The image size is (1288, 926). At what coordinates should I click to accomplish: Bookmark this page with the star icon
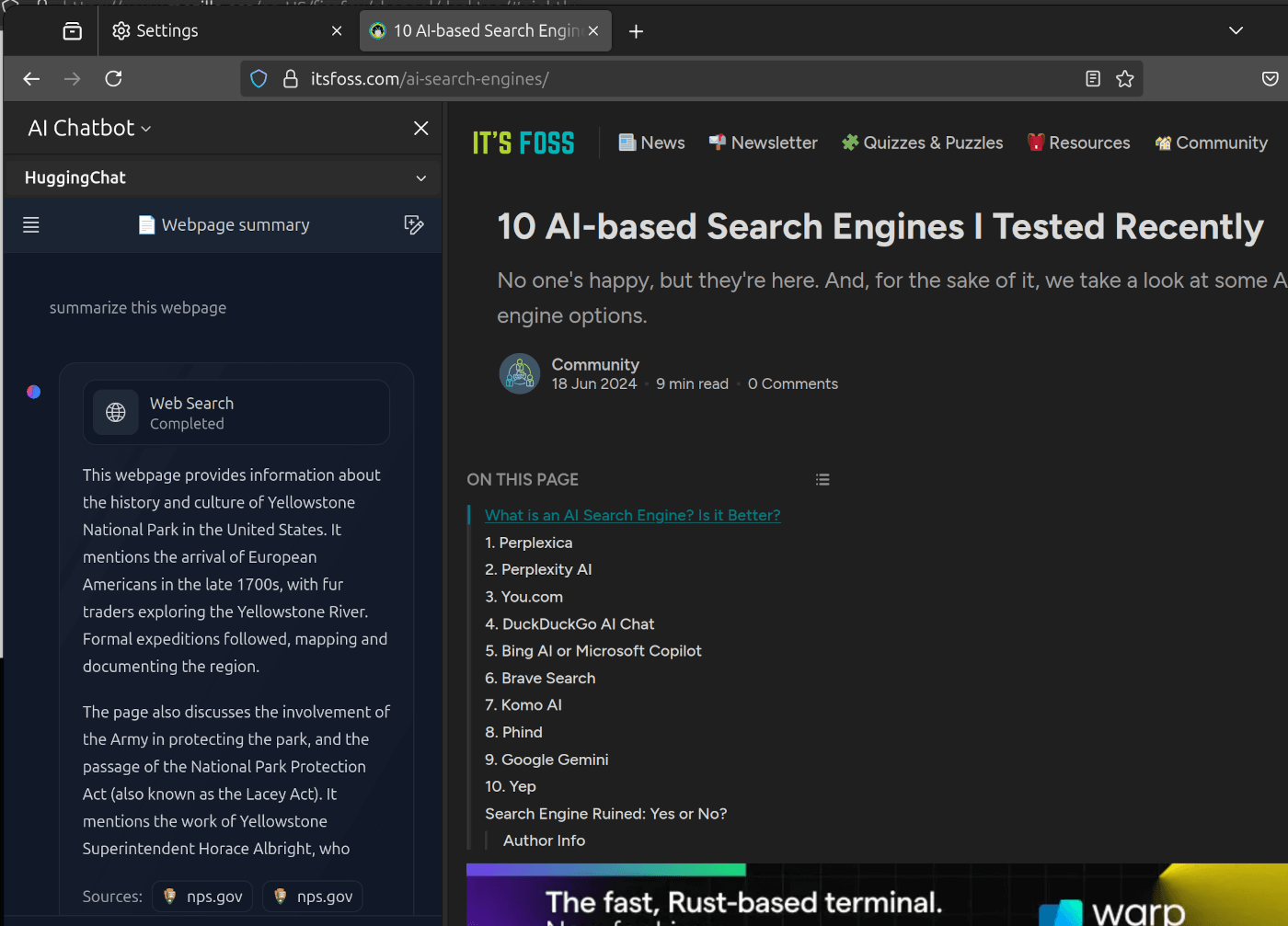[x=1124, y=79]
